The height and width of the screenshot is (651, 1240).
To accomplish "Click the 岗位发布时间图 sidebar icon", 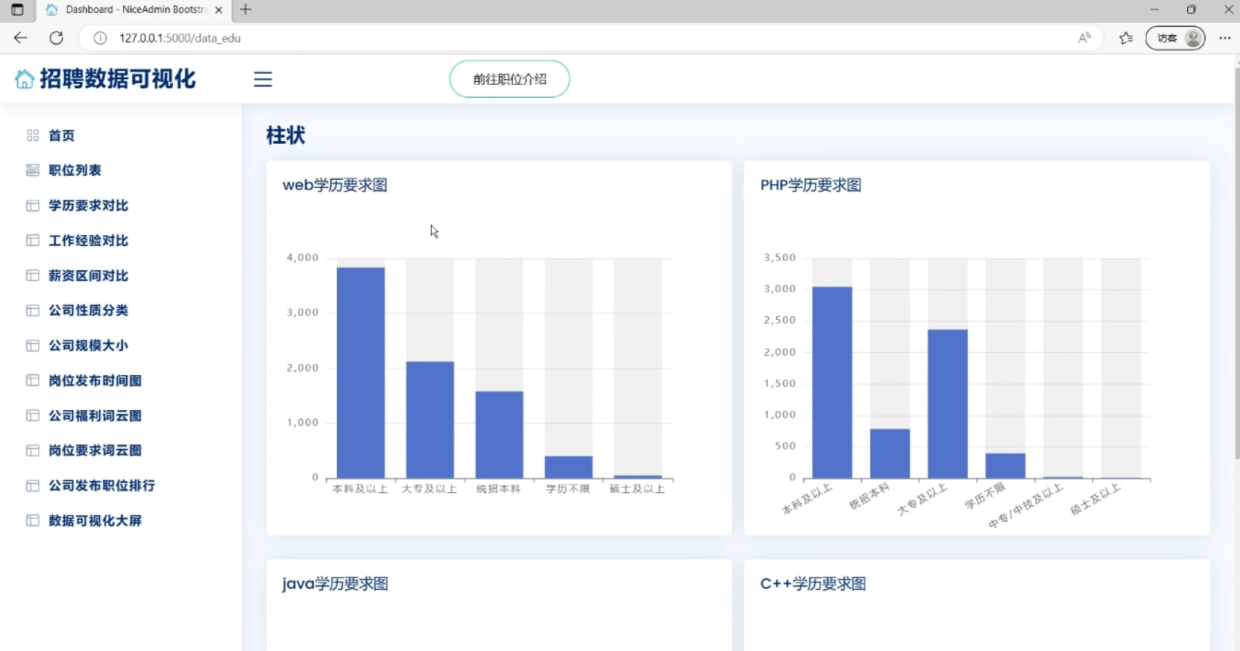I will (x=31, y=380).
